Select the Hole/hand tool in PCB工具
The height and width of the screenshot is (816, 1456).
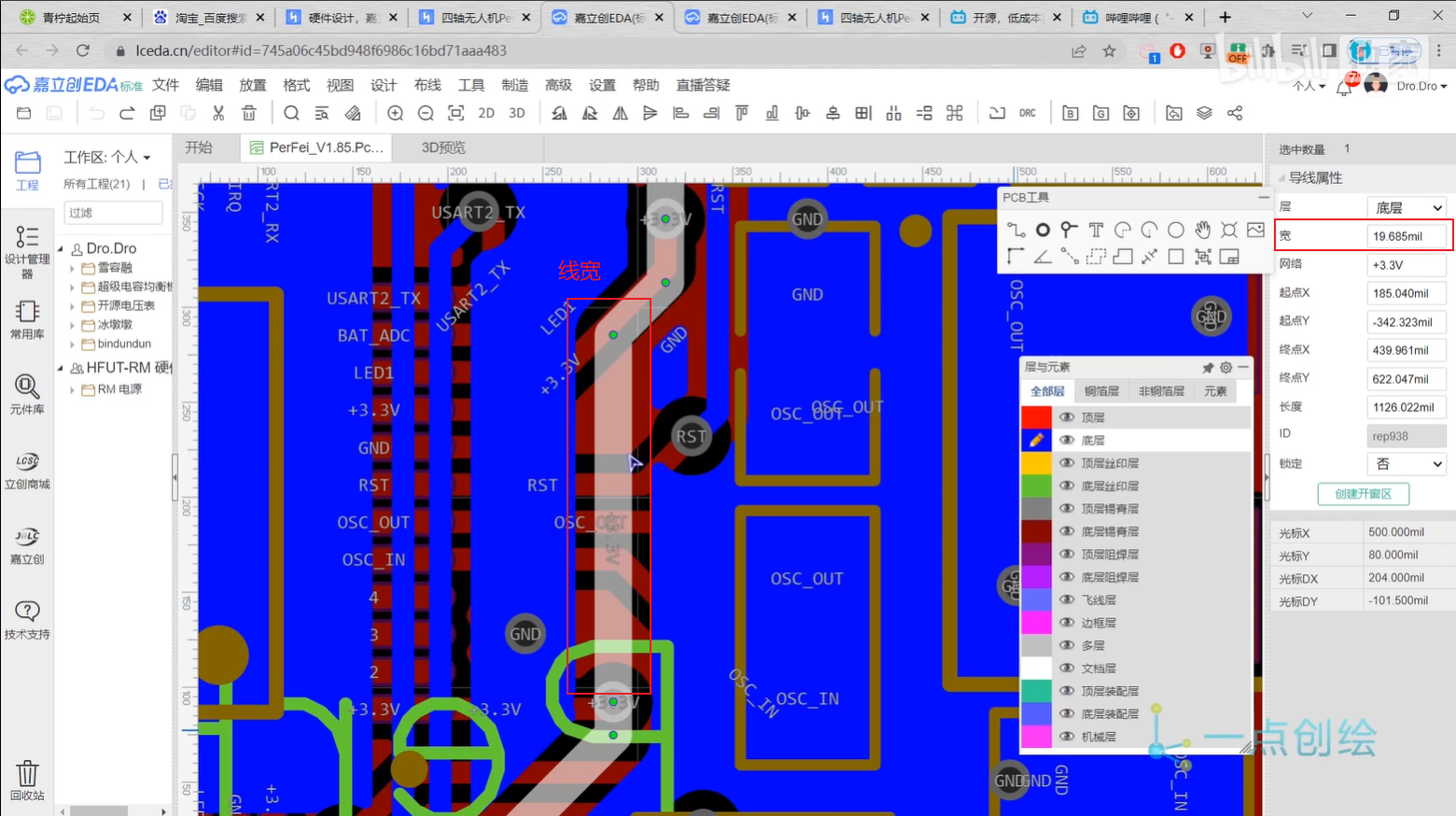pyautogui.click(x=1203, y=230)
